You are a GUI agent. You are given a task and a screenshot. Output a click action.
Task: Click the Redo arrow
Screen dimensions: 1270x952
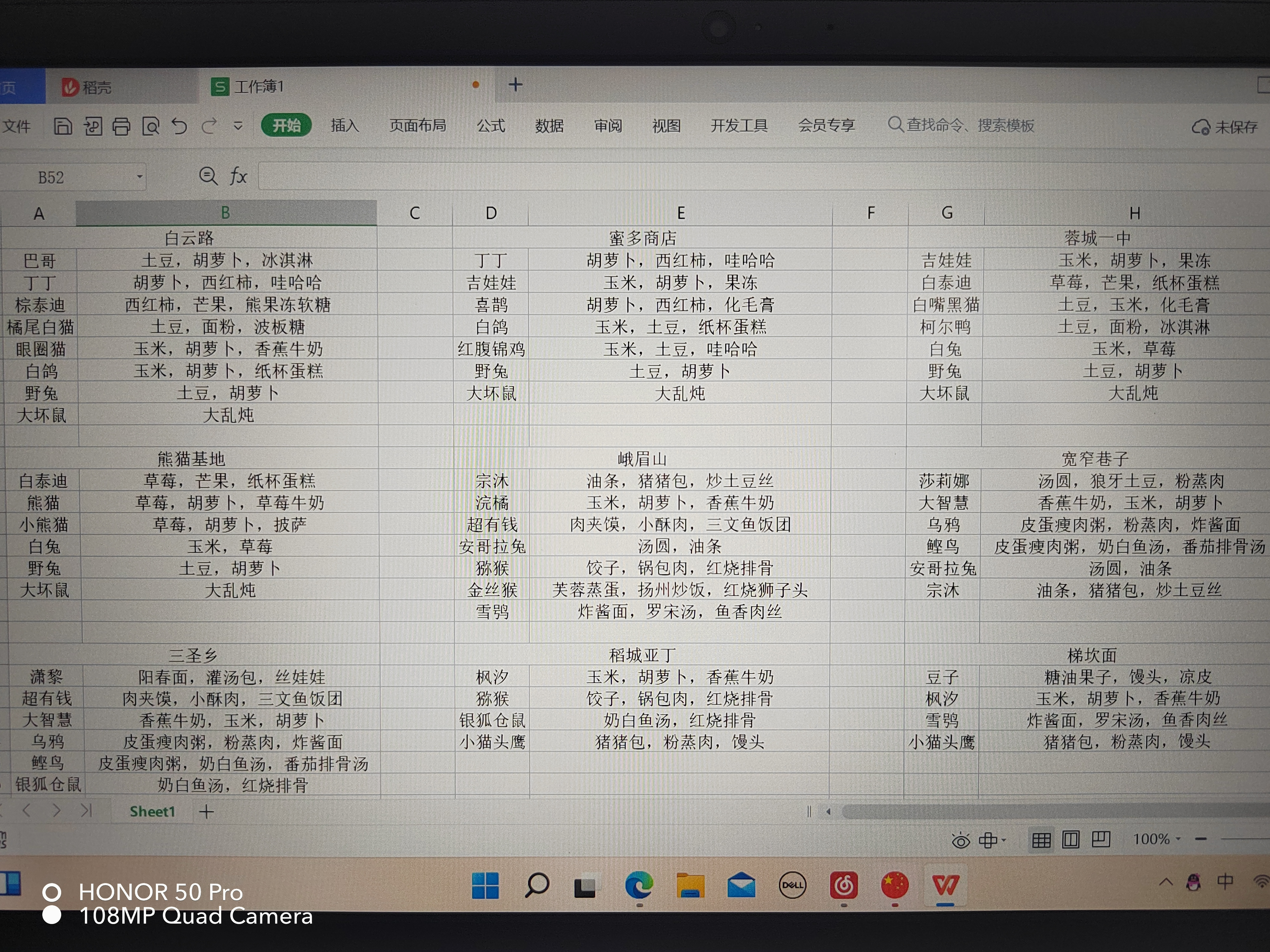pos(209,126)
